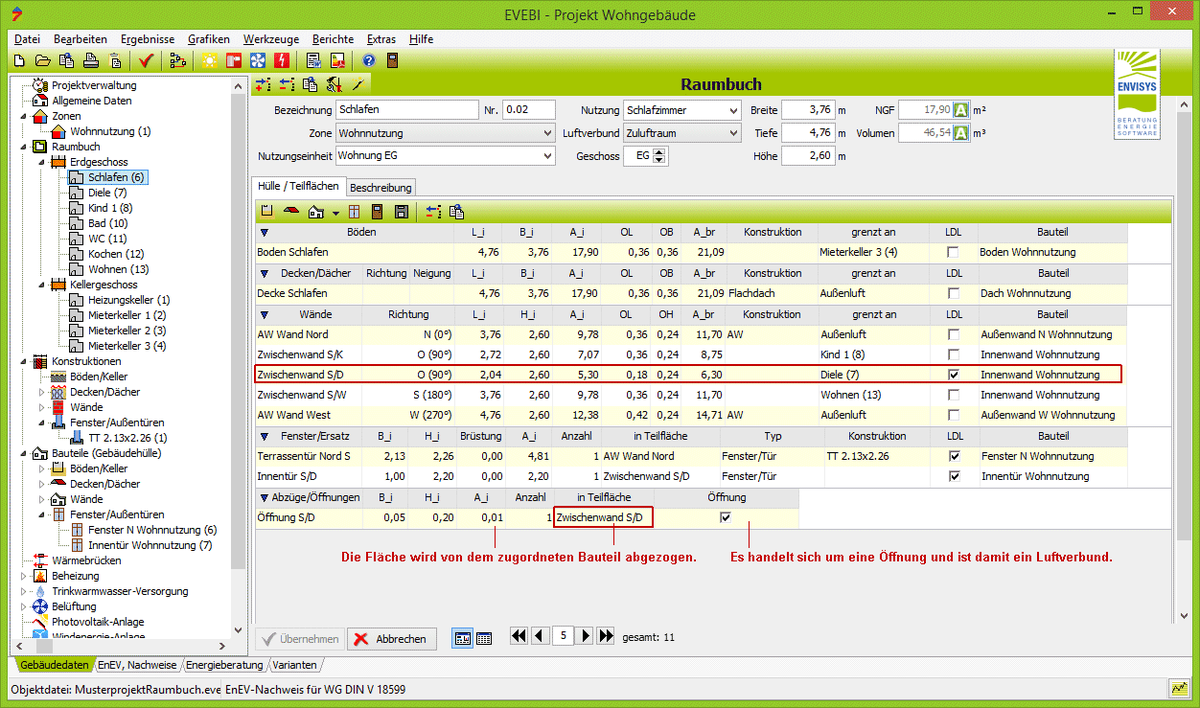
Task: Click the blue question mark help icon
Action: click(x=368, y=60)
